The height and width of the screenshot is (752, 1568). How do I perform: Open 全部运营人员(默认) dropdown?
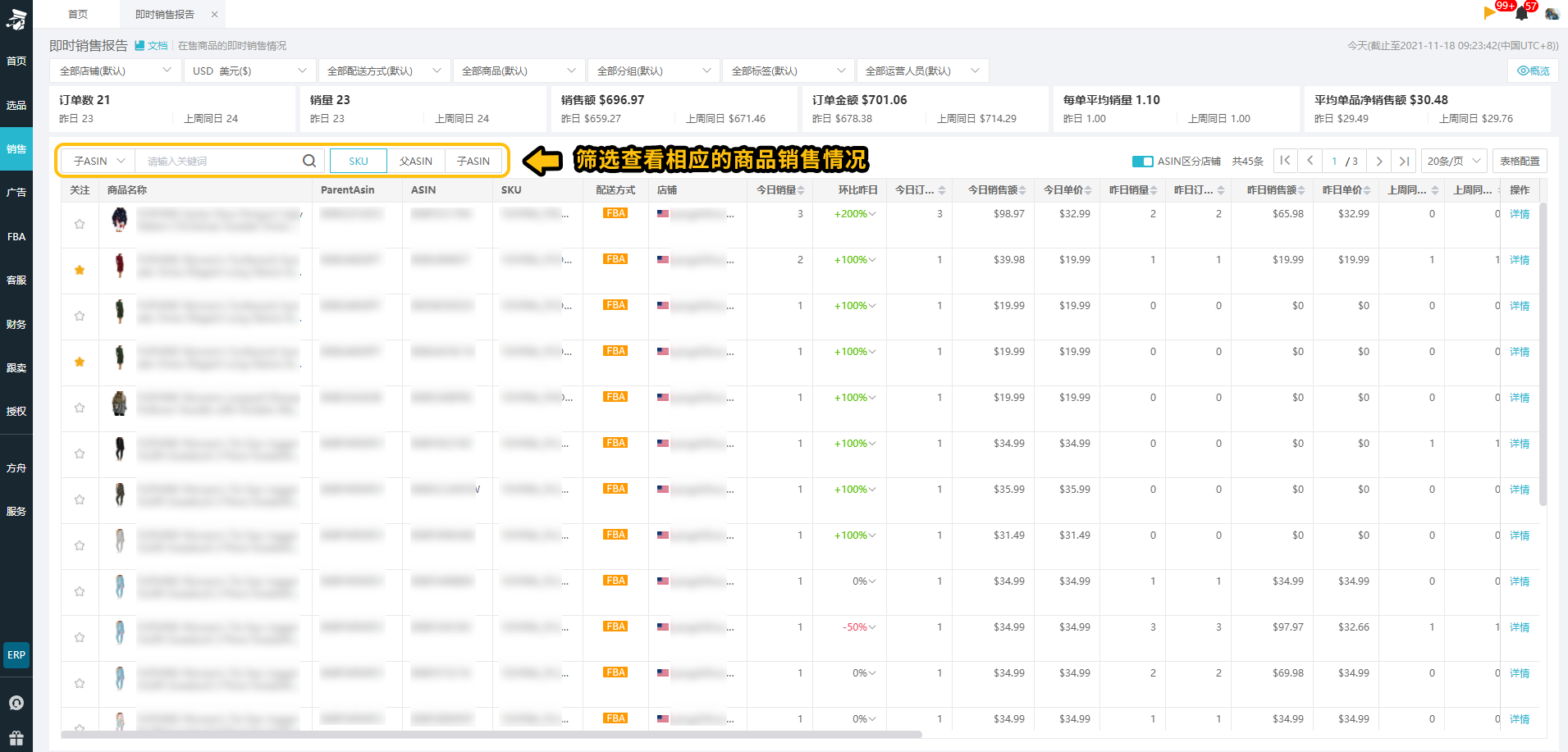coord(922,71)
